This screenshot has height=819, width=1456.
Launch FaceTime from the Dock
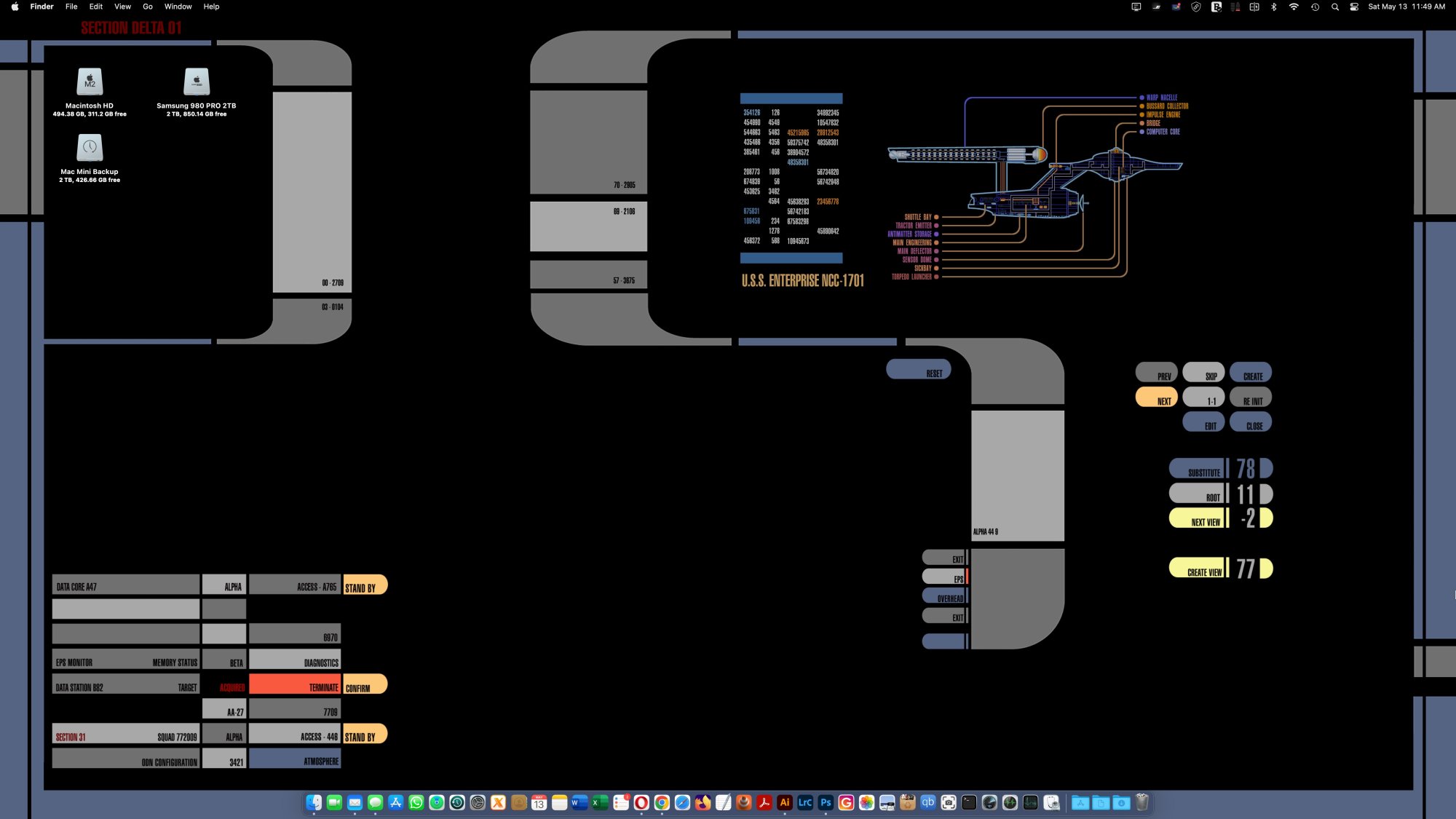point(334,802)
